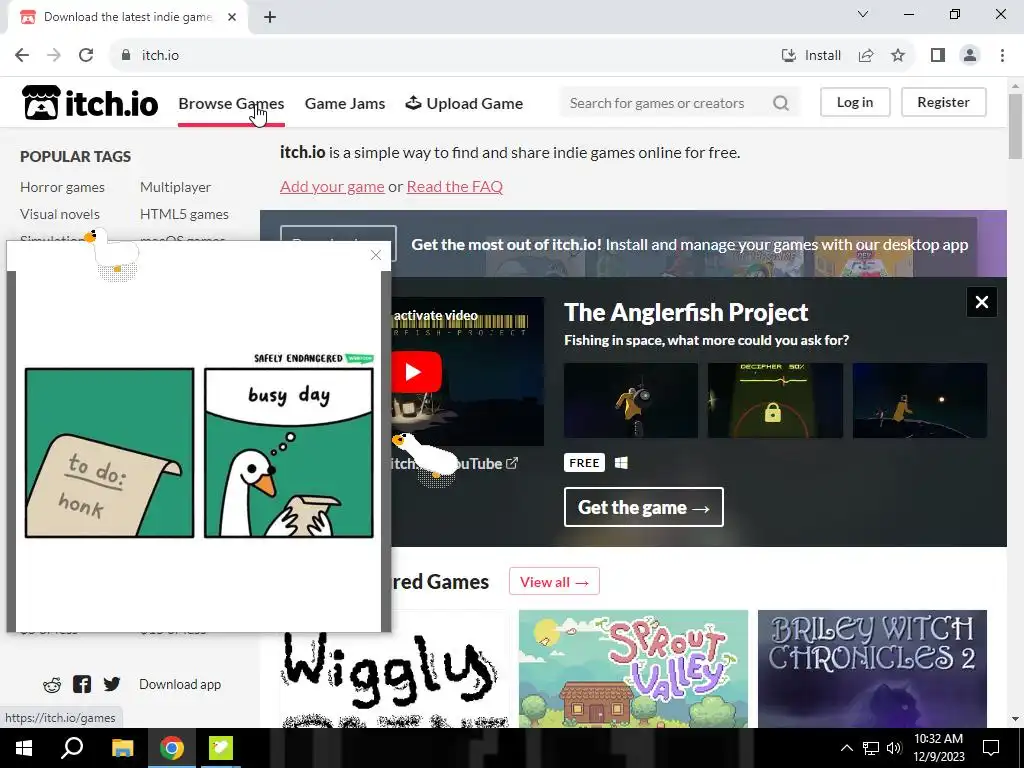Open the notification center icon

[x=991, y=748]
